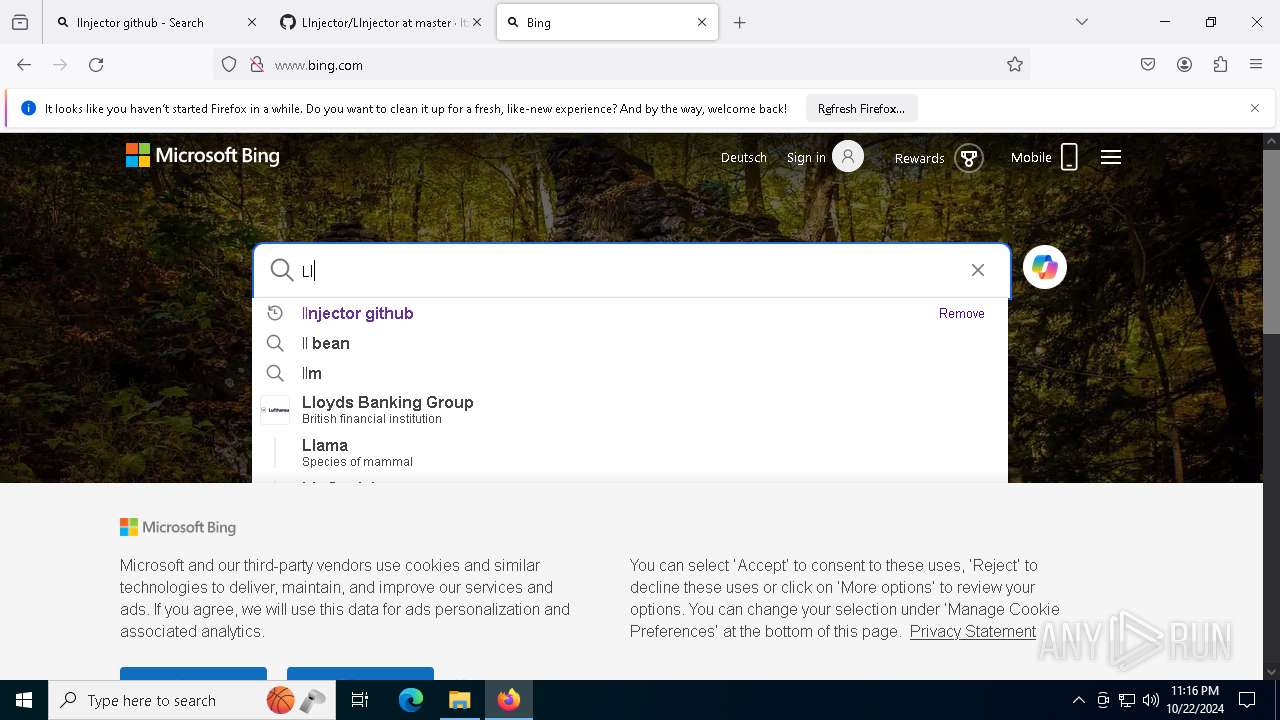Open the Firefox View icon
Image resolution: width=1280 pixels, height=720 pixels.
pos(20,22)
